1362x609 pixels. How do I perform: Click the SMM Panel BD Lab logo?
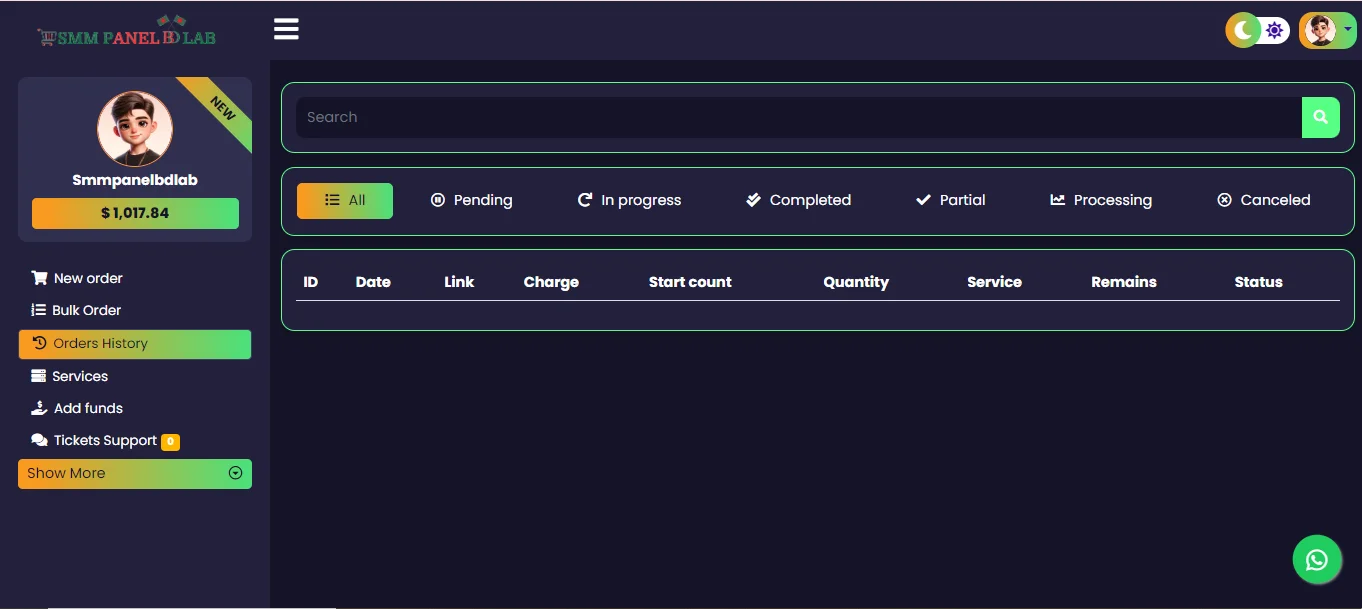coord(127,36)
